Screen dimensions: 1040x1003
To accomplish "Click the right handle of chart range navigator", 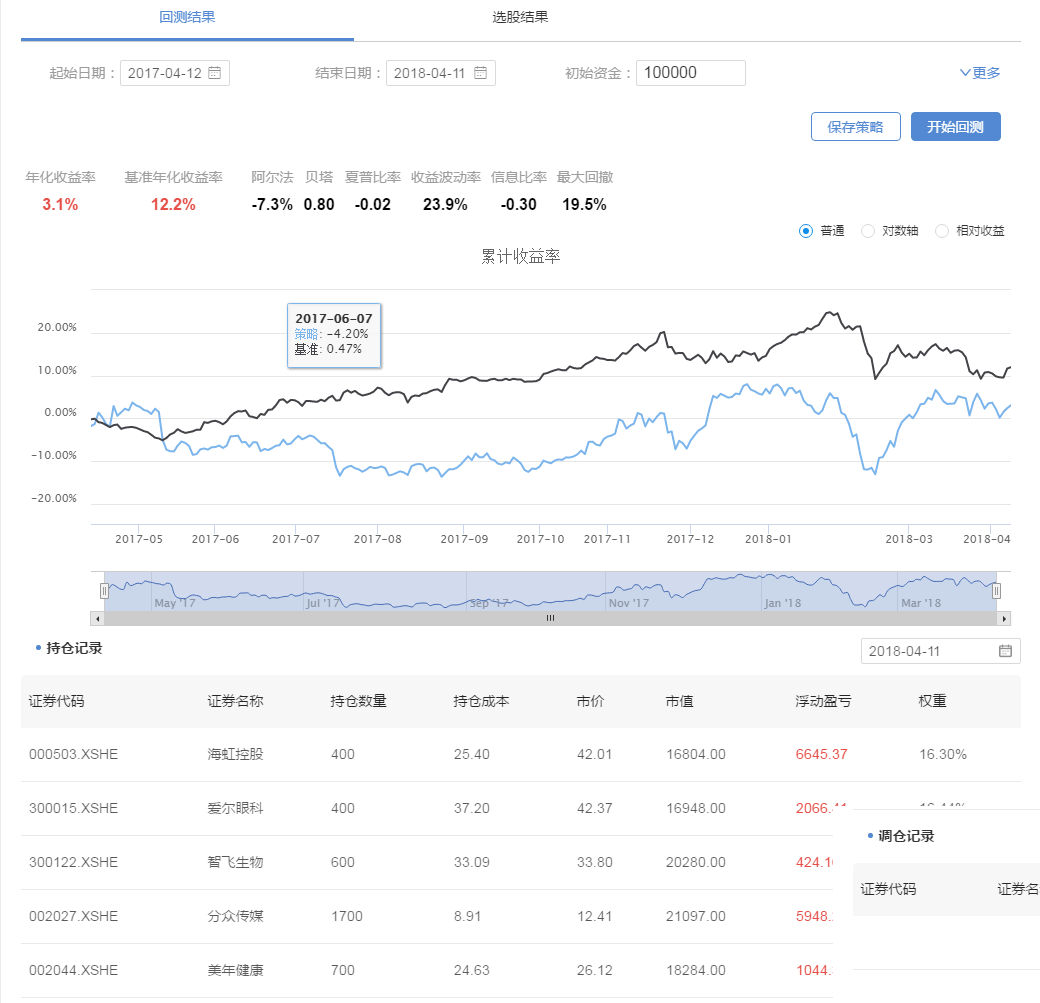I will tap(996, 591).
